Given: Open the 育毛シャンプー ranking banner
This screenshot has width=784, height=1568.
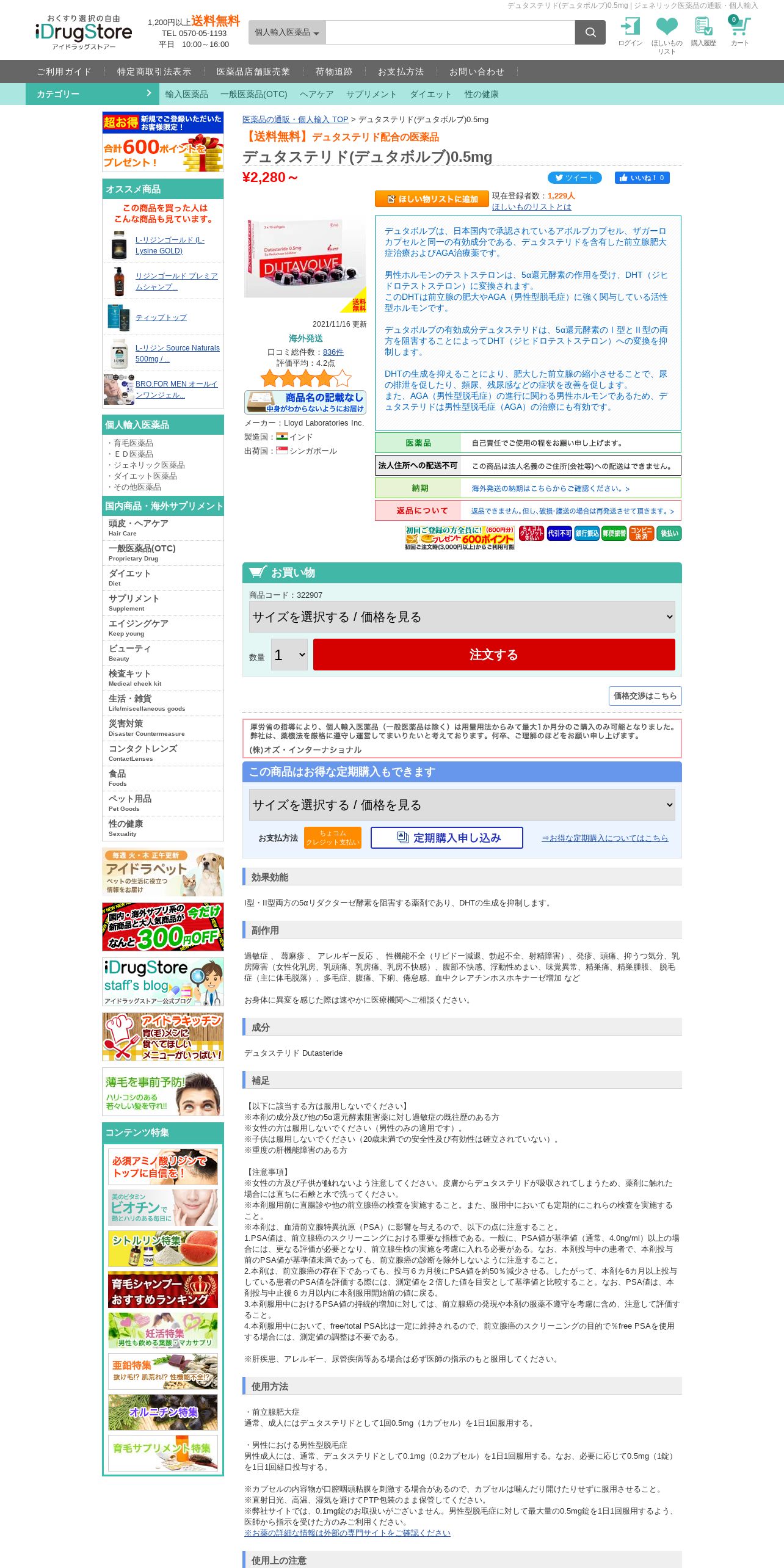Looking at the screenshot, I should (x=163, y=1289).
